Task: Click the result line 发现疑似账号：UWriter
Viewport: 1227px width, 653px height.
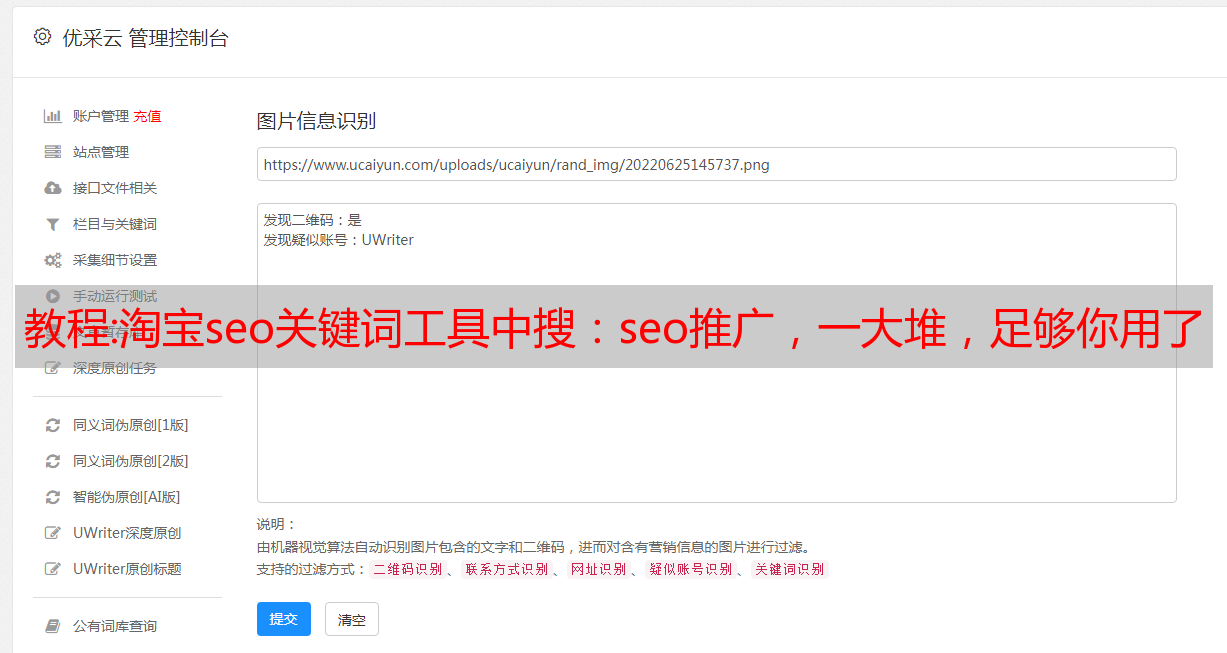Action: point(338,240)
